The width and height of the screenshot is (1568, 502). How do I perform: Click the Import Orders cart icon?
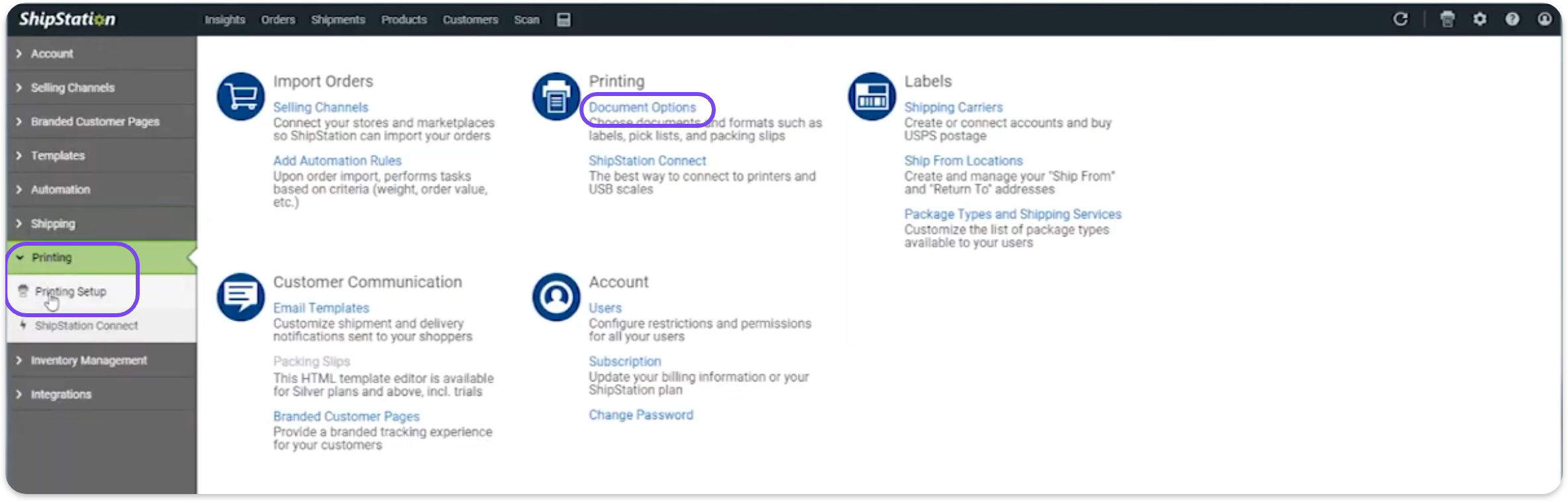pos(241,97)
